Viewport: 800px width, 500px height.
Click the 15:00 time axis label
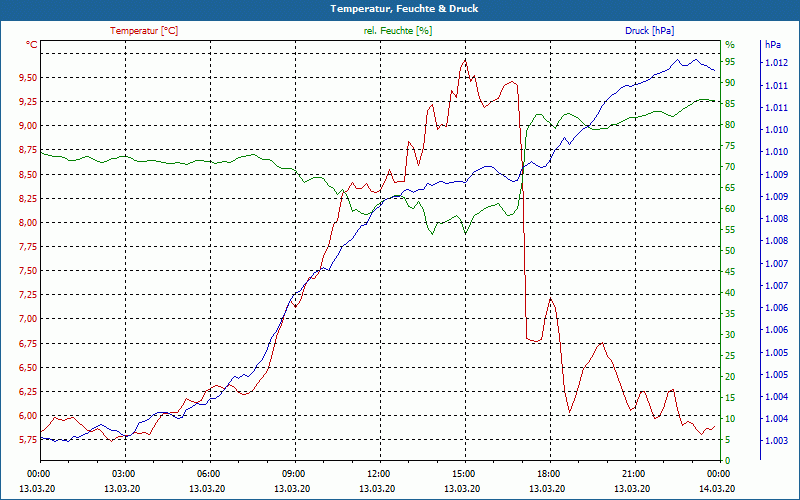[463, 474]
